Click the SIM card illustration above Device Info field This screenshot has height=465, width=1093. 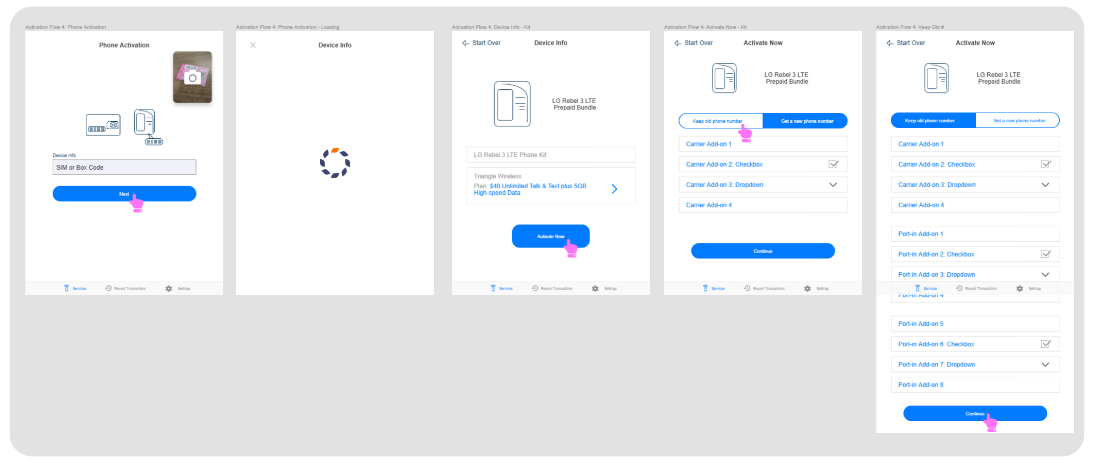[x=101, y=125]
